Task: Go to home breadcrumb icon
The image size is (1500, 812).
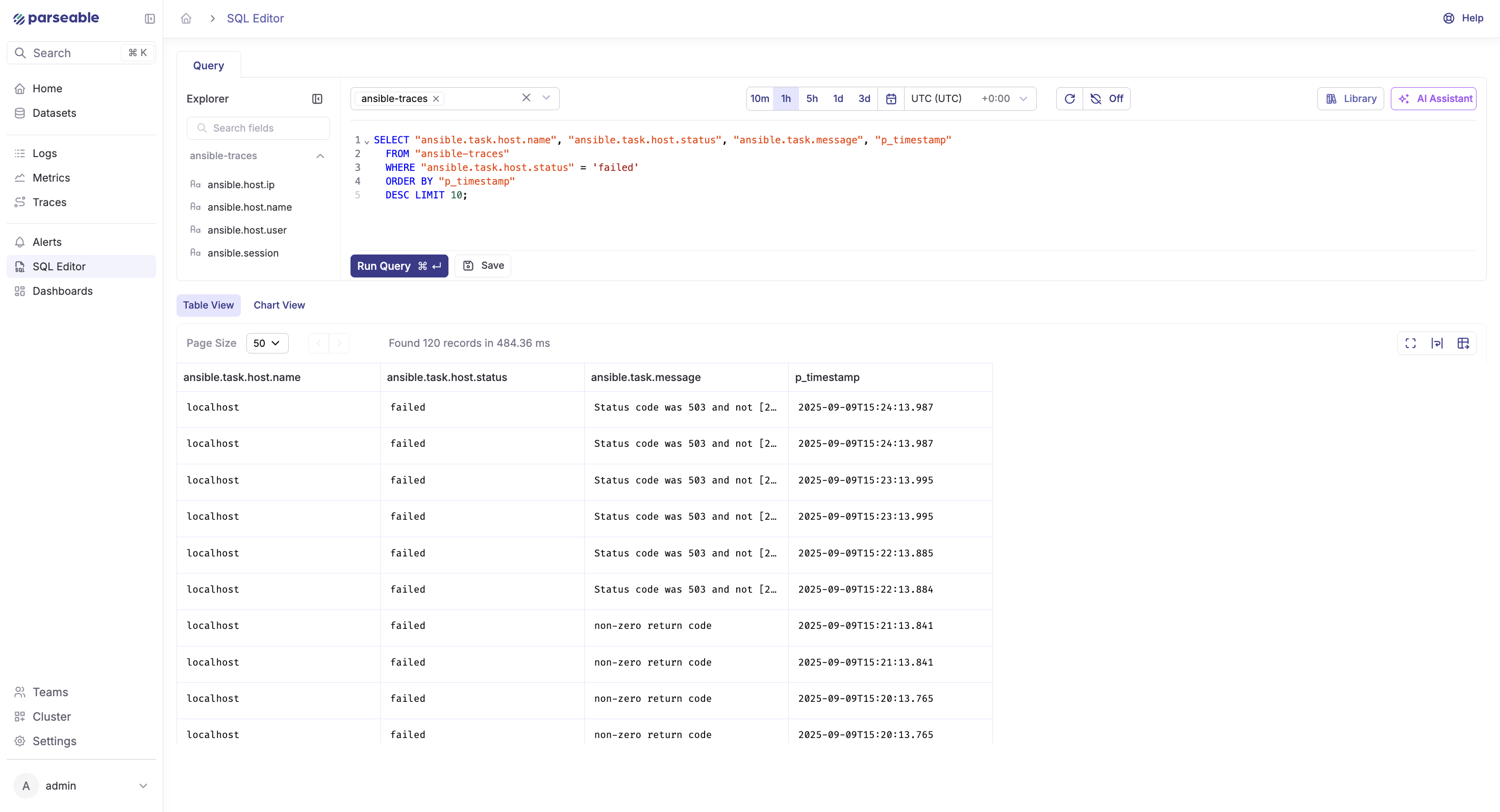Action: (x=186, y=19)
